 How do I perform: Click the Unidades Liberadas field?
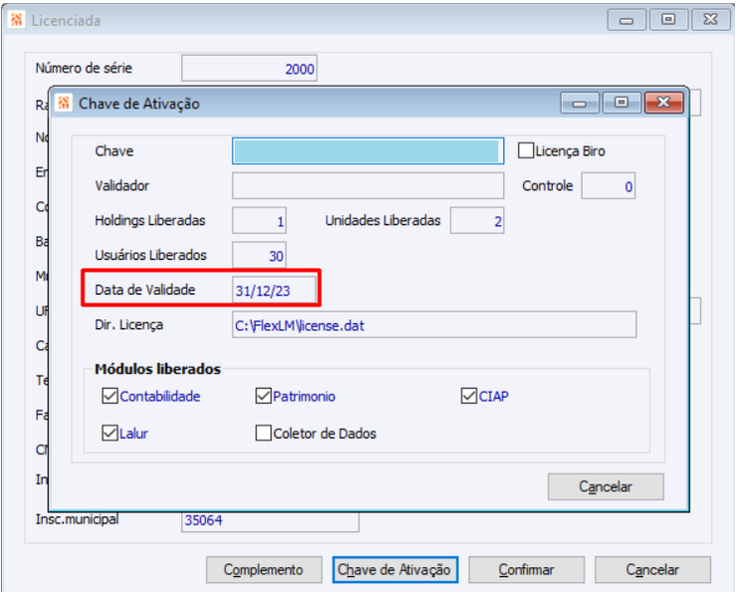[x=477, y=220]
